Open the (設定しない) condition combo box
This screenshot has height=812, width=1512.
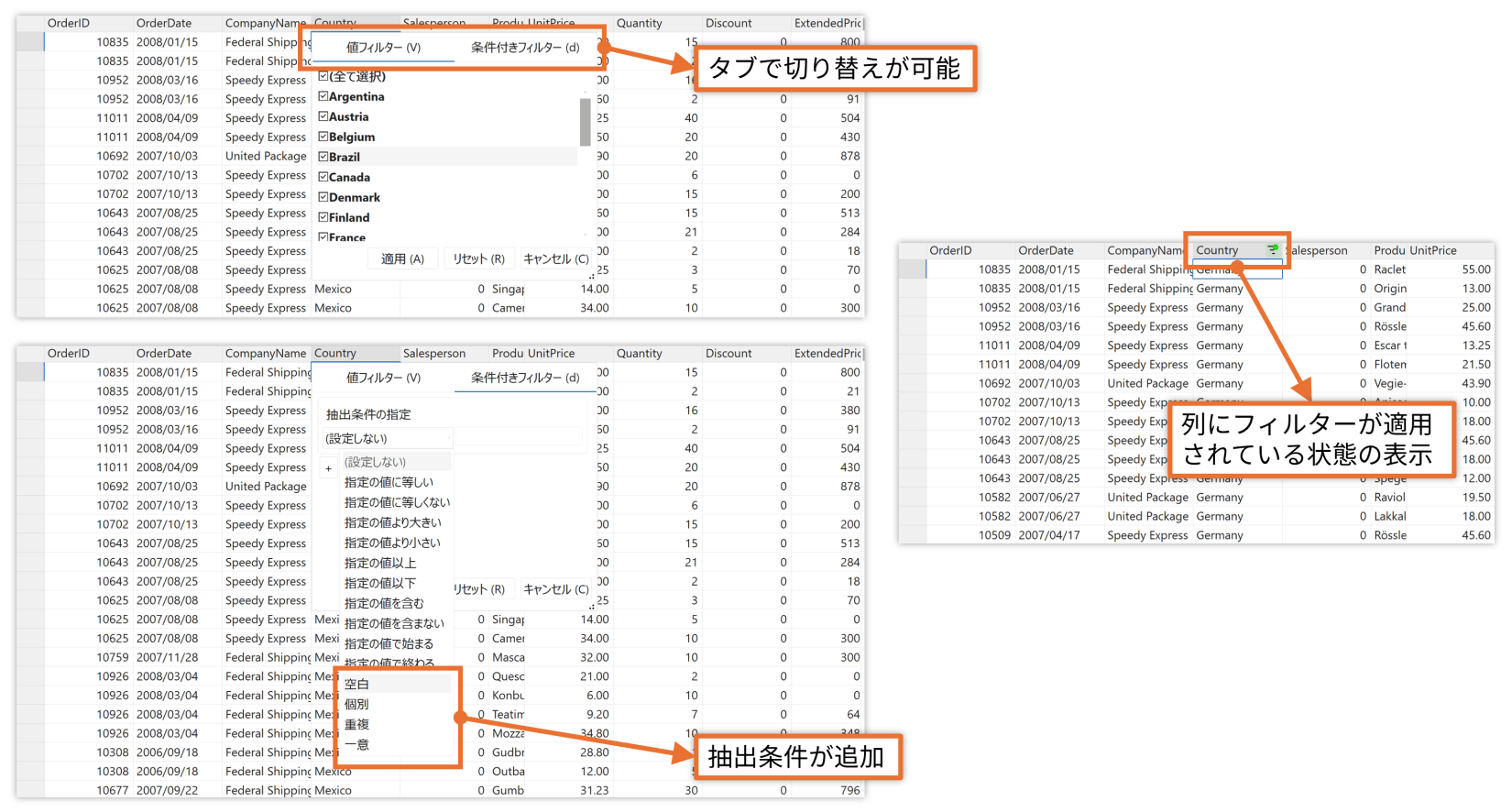tap(387, 438)
